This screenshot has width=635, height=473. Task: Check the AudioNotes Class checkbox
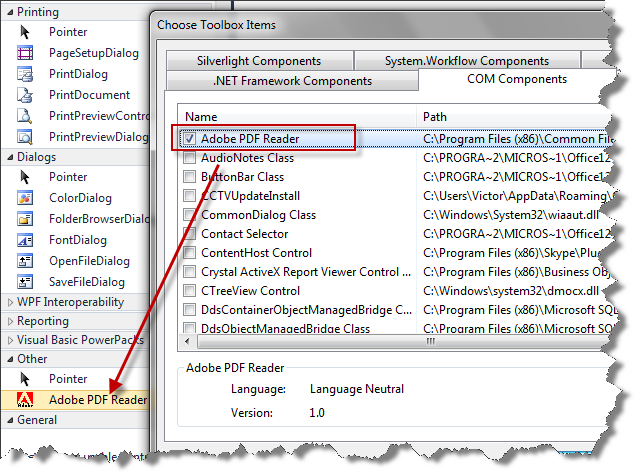[189, 158]
